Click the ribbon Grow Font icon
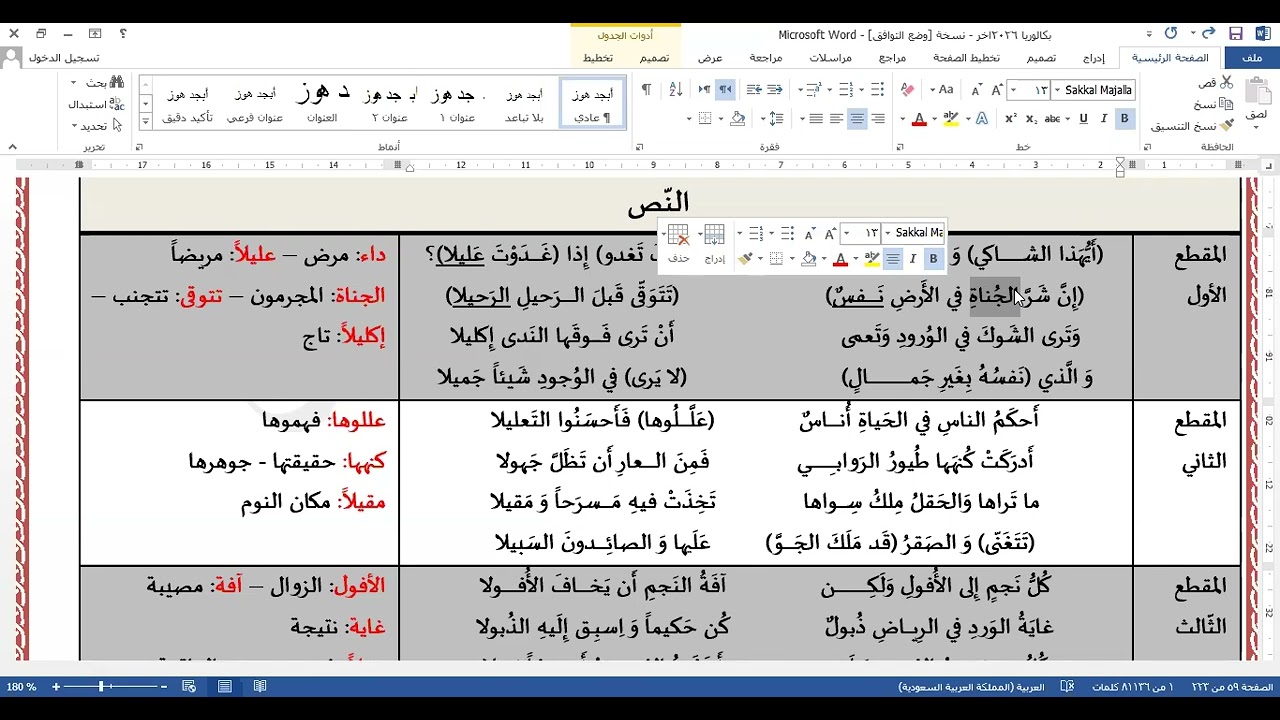 996,90
